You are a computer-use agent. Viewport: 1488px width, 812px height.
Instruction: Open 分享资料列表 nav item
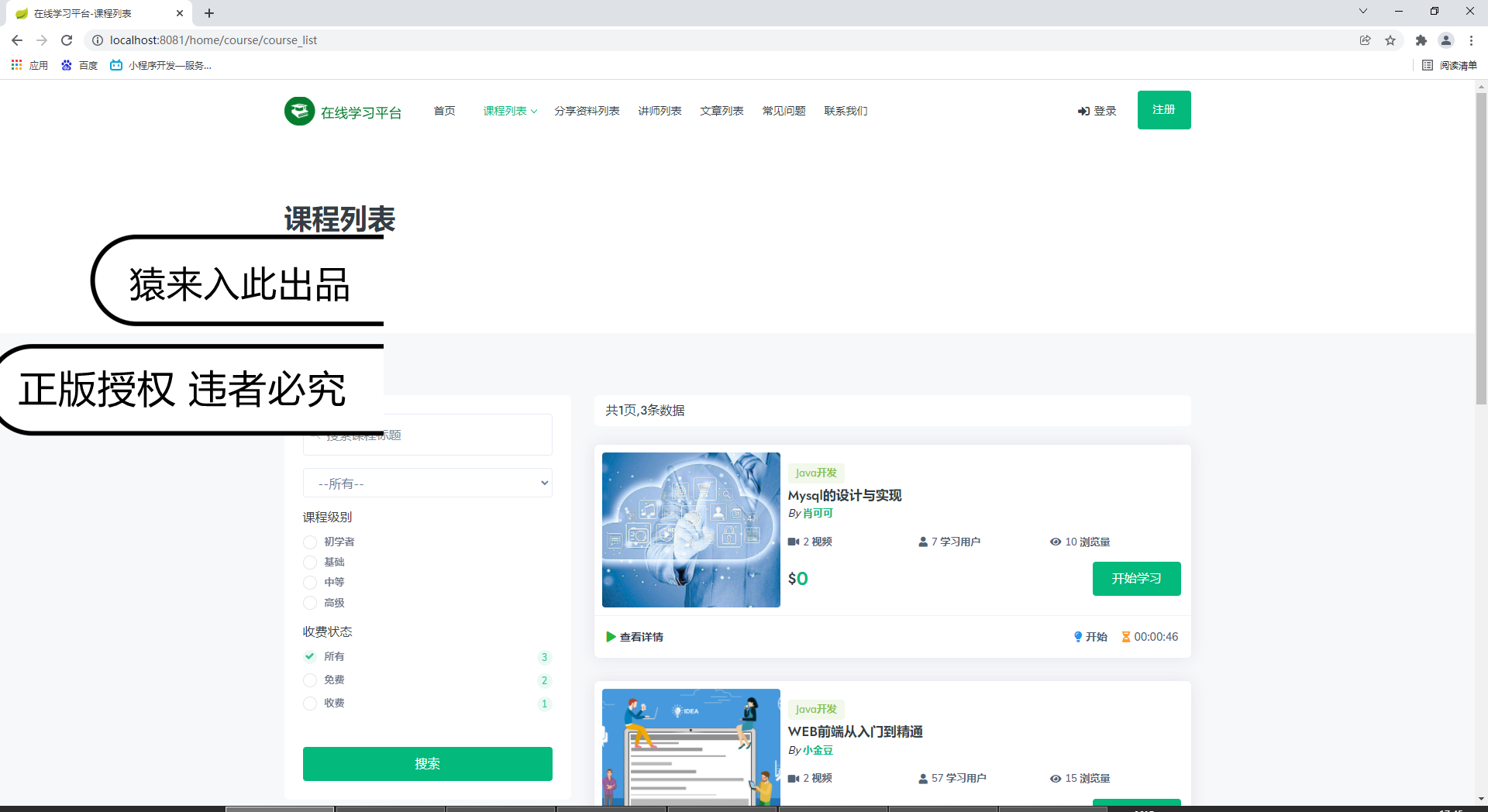tap(587, 111)
